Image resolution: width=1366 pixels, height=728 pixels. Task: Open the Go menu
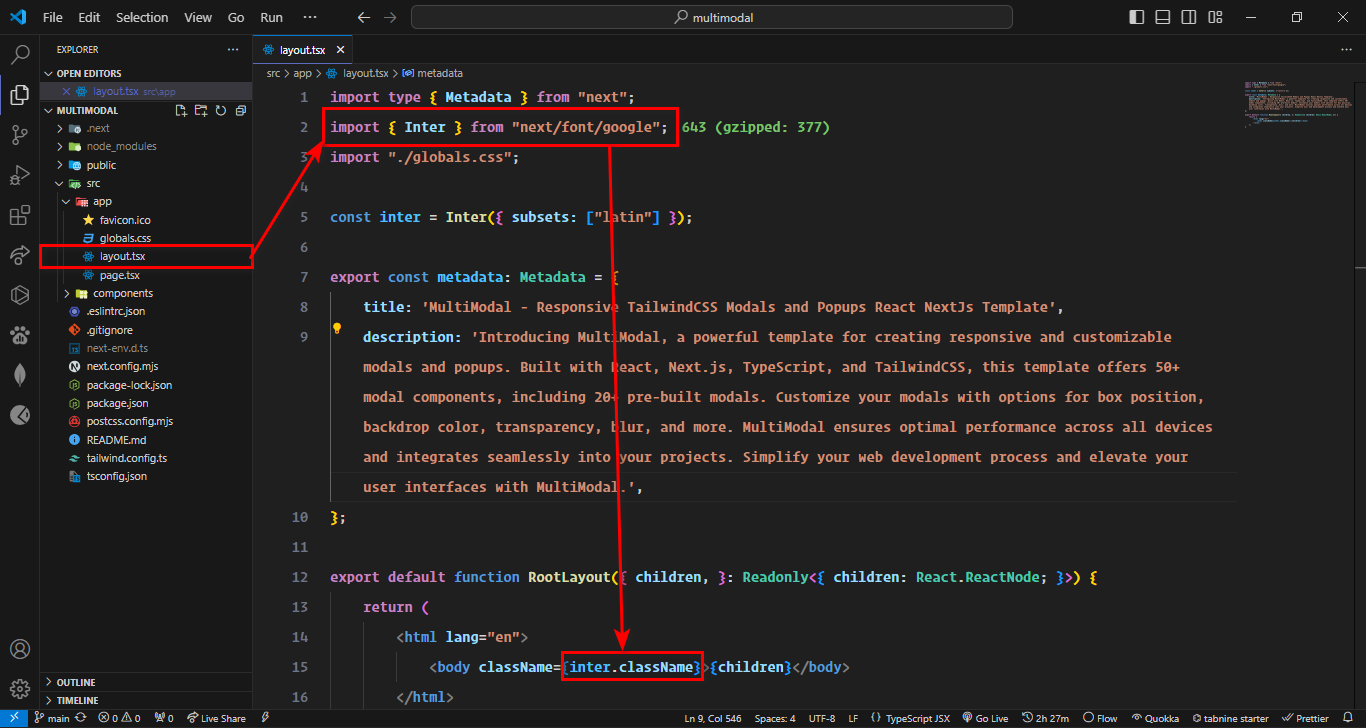click(x=236, y=18)
